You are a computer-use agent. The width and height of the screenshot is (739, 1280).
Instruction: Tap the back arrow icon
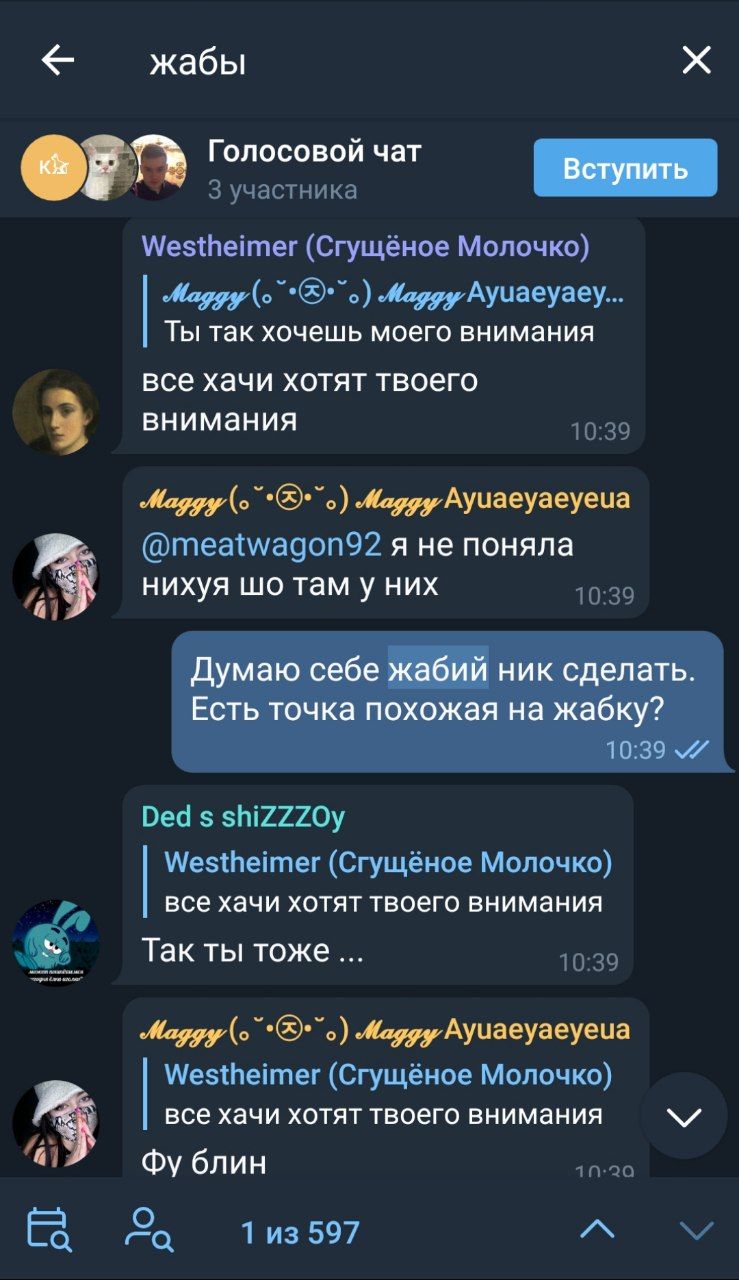[58, 61]
